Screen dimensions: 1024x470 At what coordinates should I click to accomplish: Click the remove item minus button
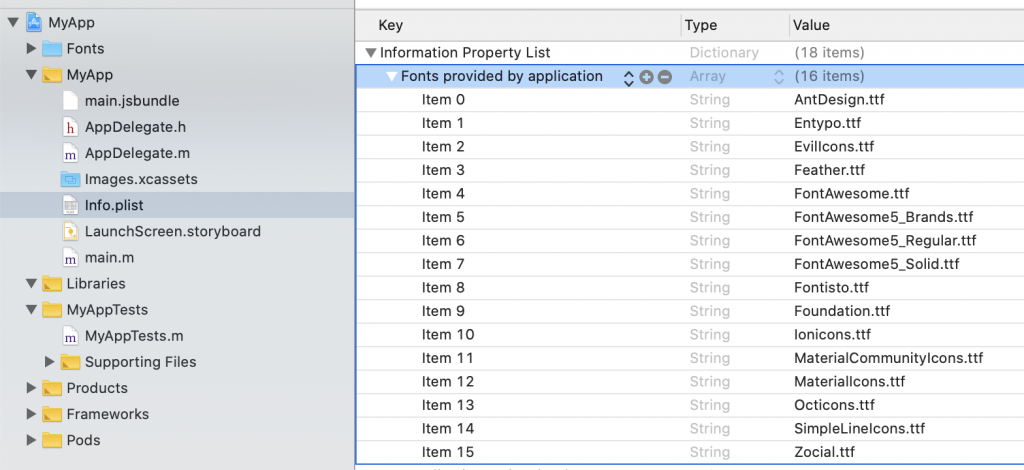(x=665, y=77)
